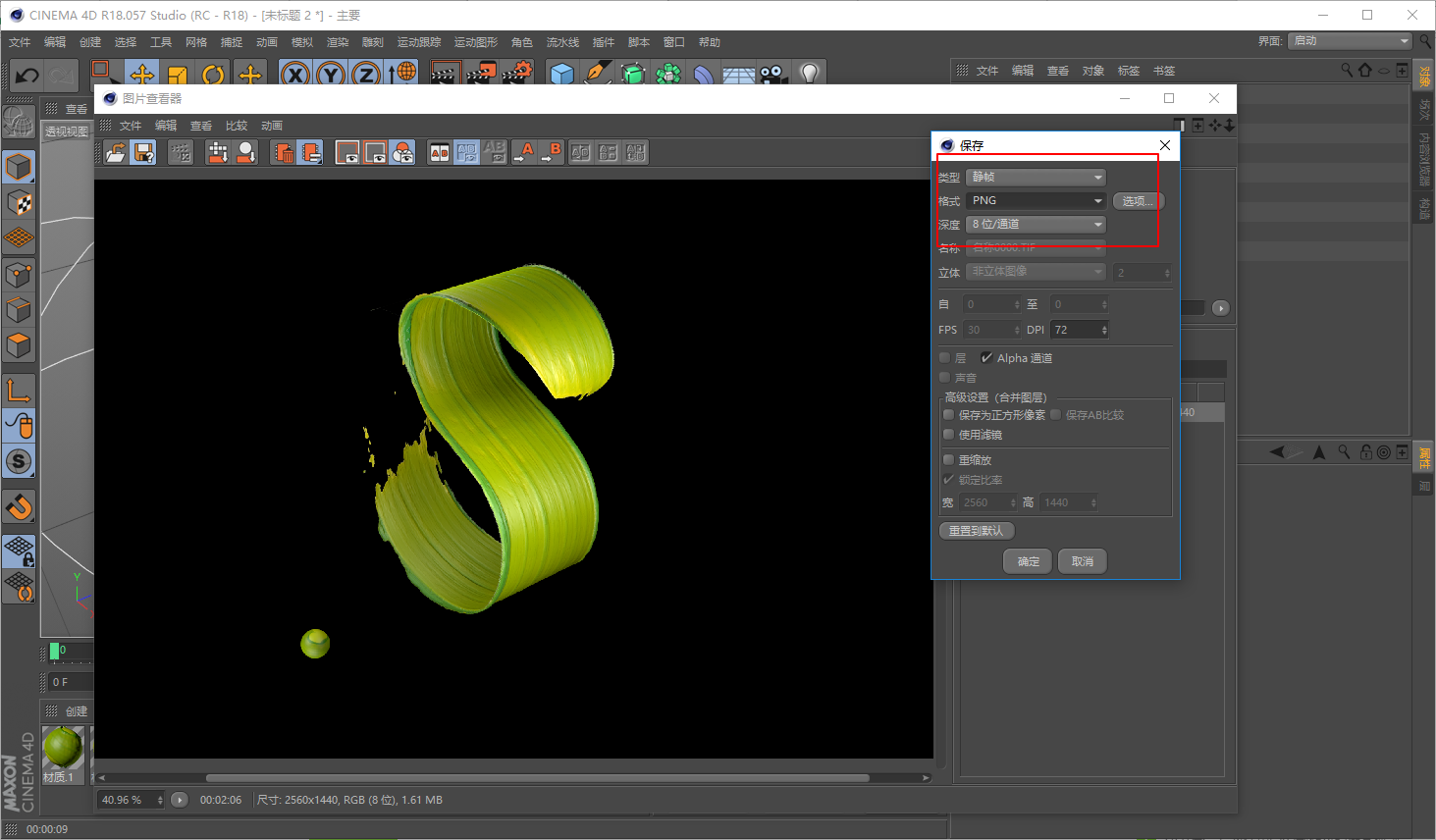Click the Texture mode checkered cube icon
1436x840 pixels.
pos(19,203)
